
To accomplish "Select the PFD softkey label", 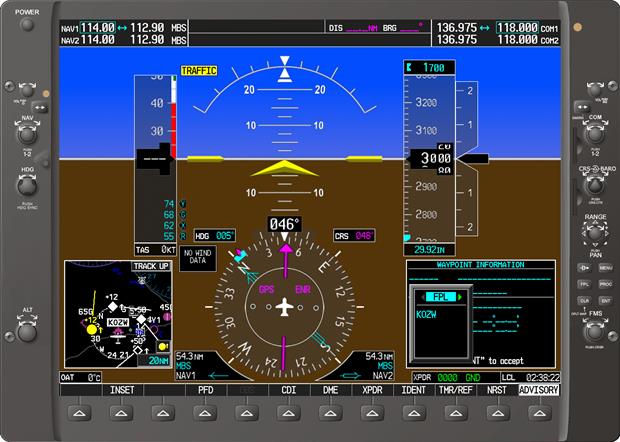I will pos(206,390).
